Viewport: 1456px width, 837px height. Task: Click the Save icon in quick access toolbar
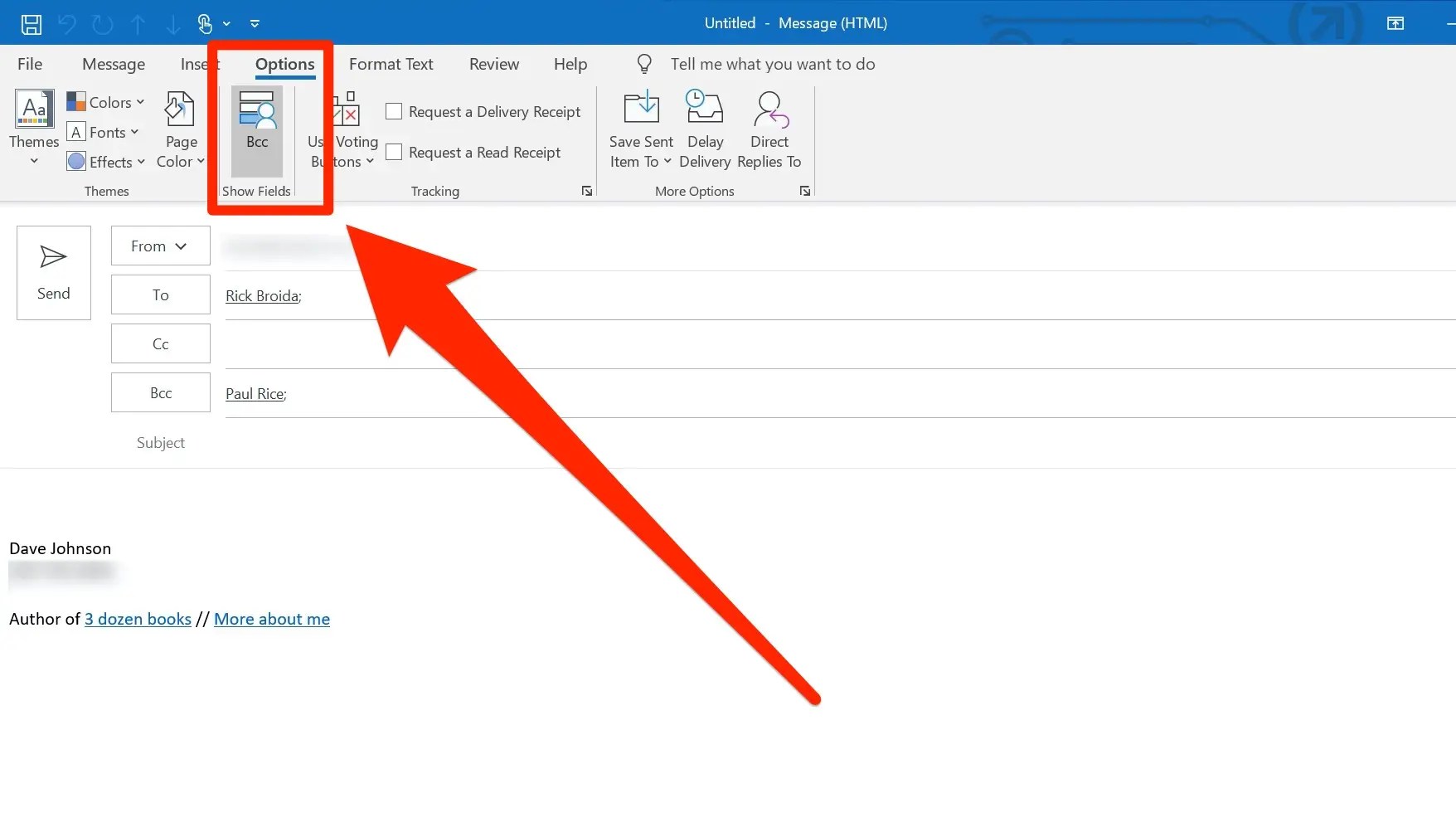[32, 24]
